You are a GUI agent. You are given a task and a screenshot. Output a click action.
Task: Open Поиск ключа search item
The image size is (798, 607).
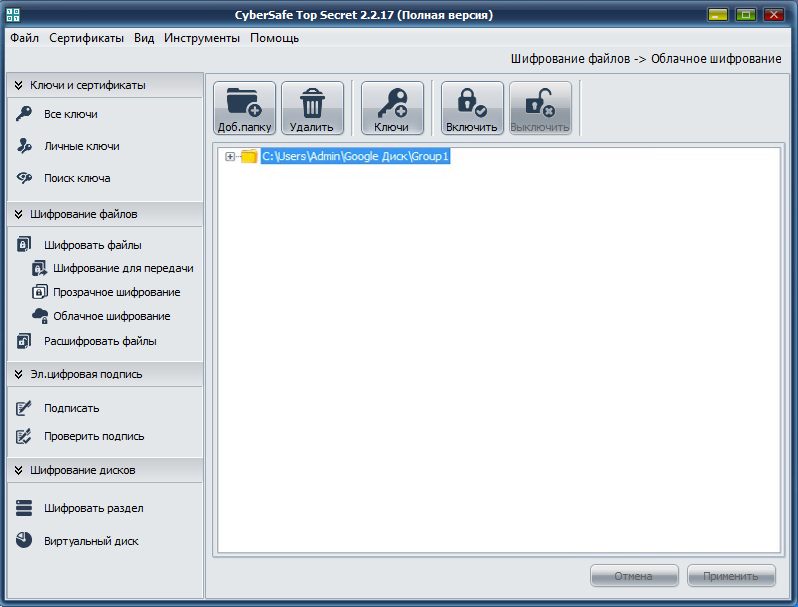pyautogui.click(x=77, y=178)
